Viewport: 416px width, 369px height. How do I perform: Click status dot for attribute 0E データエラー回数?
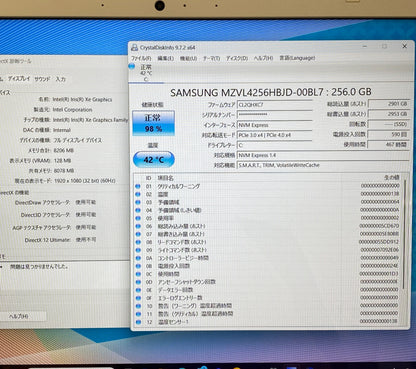coord(138,290)
